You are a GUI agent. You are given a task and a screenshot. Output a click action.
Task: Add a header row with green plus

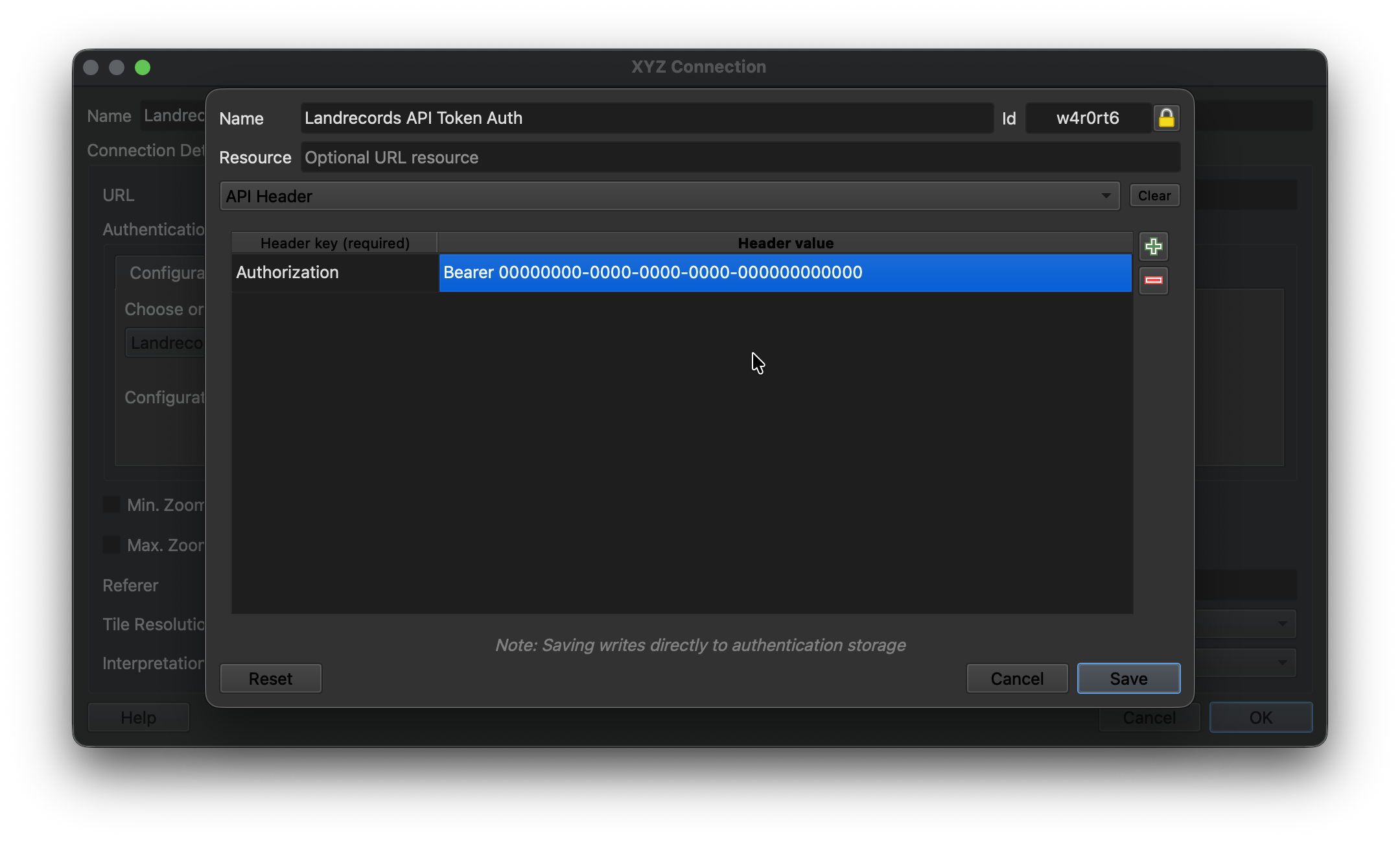click(x=1153, y=246)
